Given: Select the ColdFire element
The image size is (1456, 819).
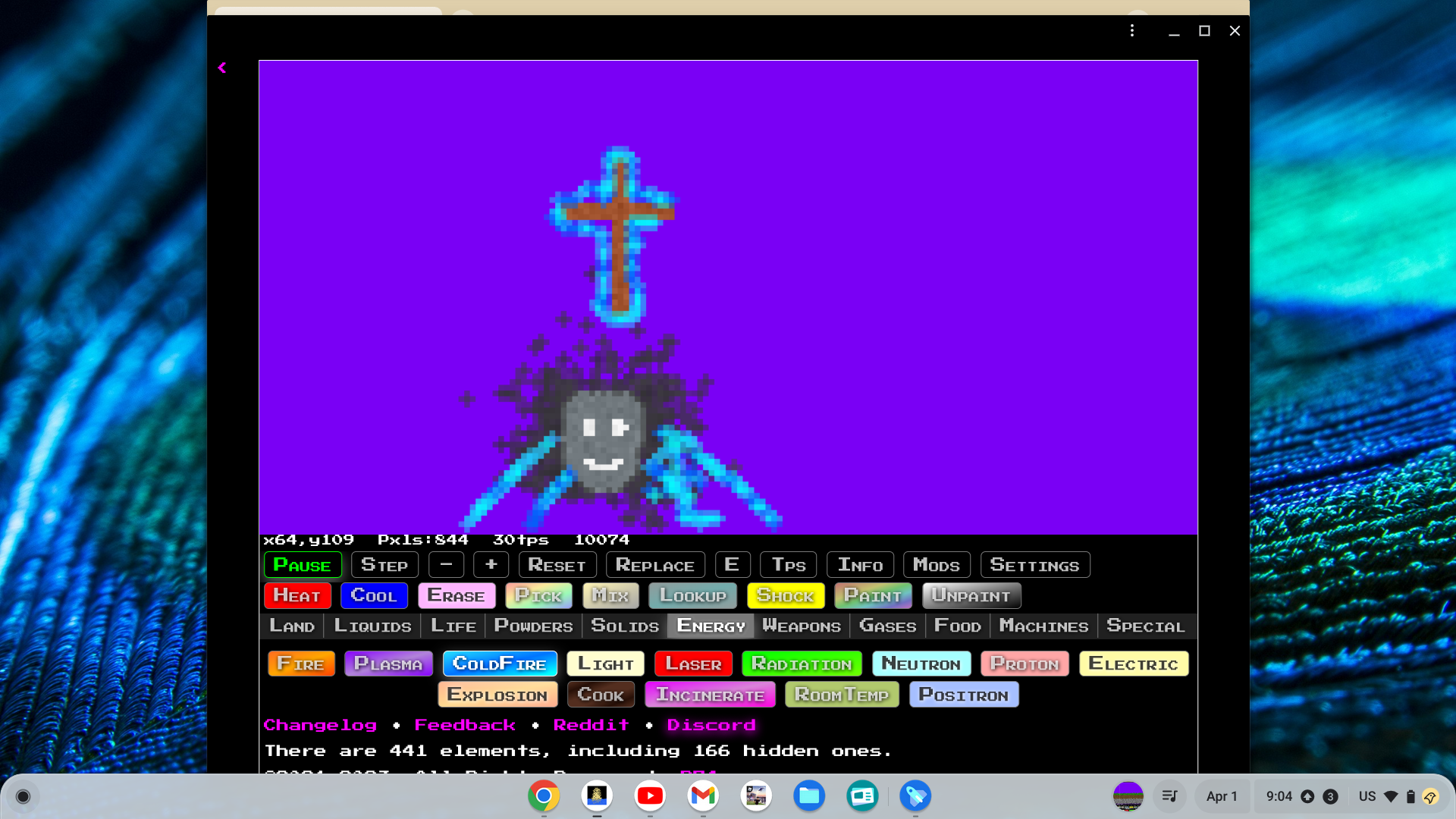Looking at the screenshot, I should pyautogui.click(x=500, y=663).
